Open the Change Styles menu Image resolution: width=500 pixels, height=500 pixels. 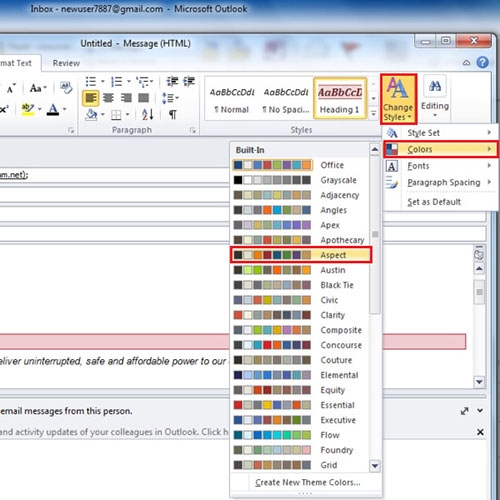(x=398, y=99)
